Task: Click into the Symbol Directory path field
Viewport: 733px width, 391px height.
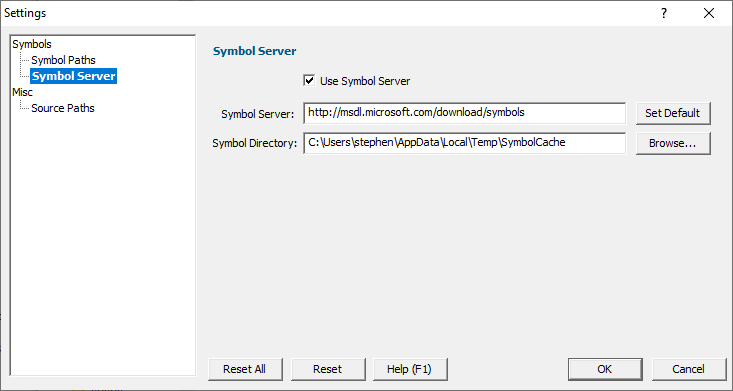Action: point(464,143)
